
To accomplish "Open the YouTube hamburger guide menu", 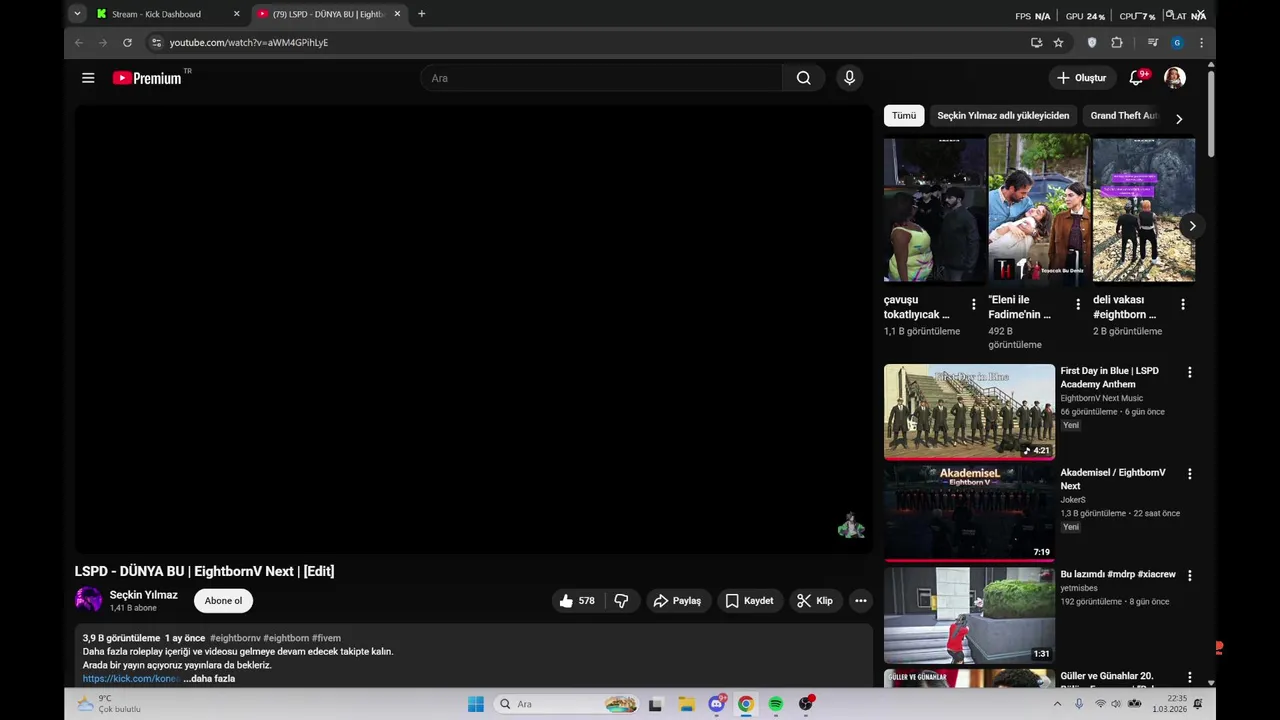I will (88, 78).
